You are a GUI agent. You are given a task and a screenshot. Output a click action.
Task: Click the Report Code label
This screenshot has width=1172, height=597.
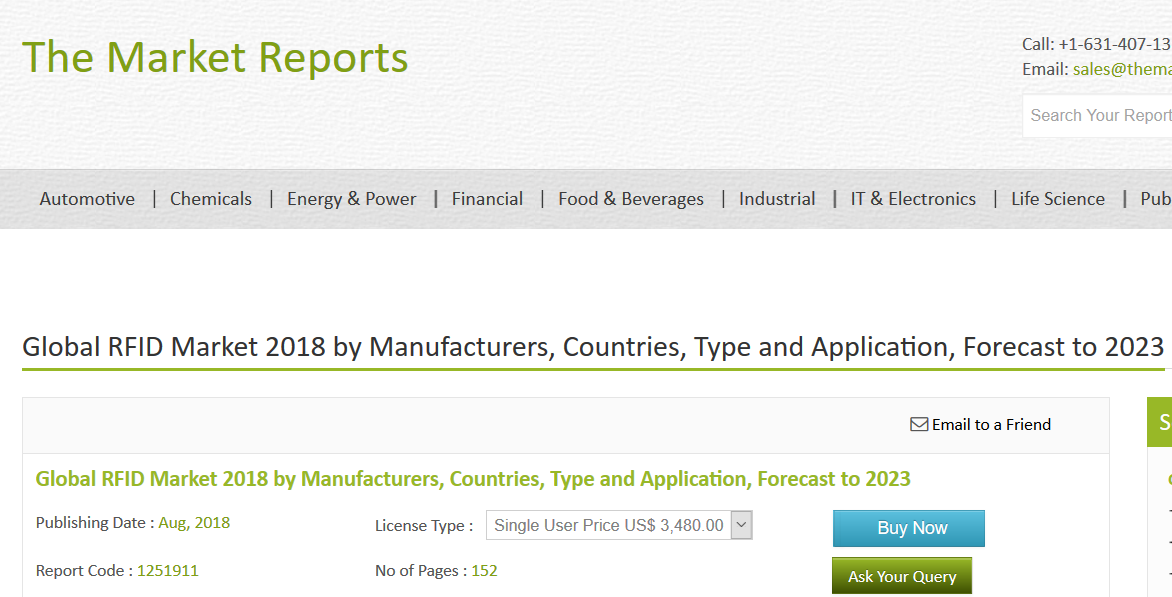pos(84,571)
